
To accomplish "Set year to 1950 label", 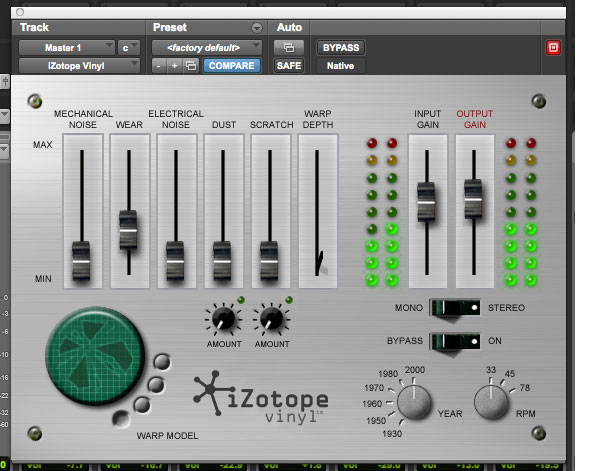I will tap(376, 420).
